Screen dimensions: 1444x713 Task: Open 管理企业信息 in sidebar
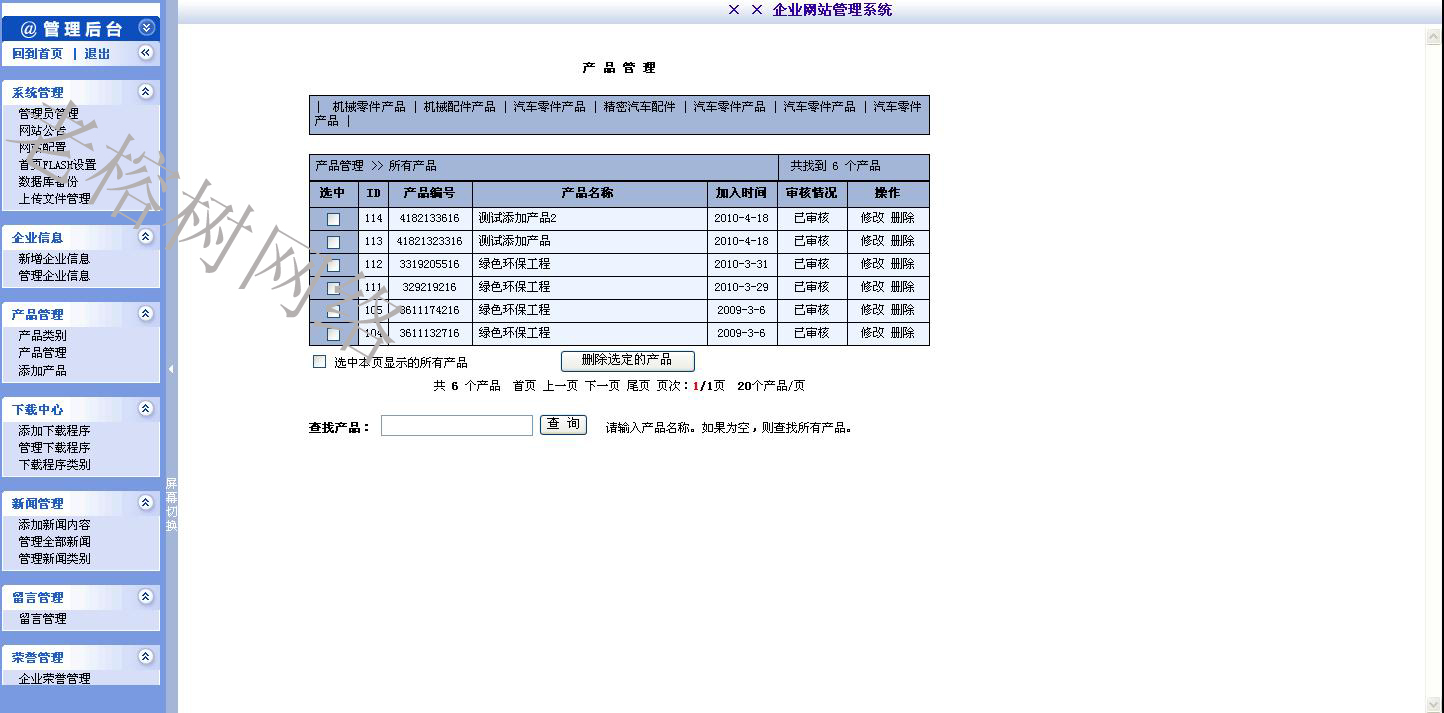54,276
